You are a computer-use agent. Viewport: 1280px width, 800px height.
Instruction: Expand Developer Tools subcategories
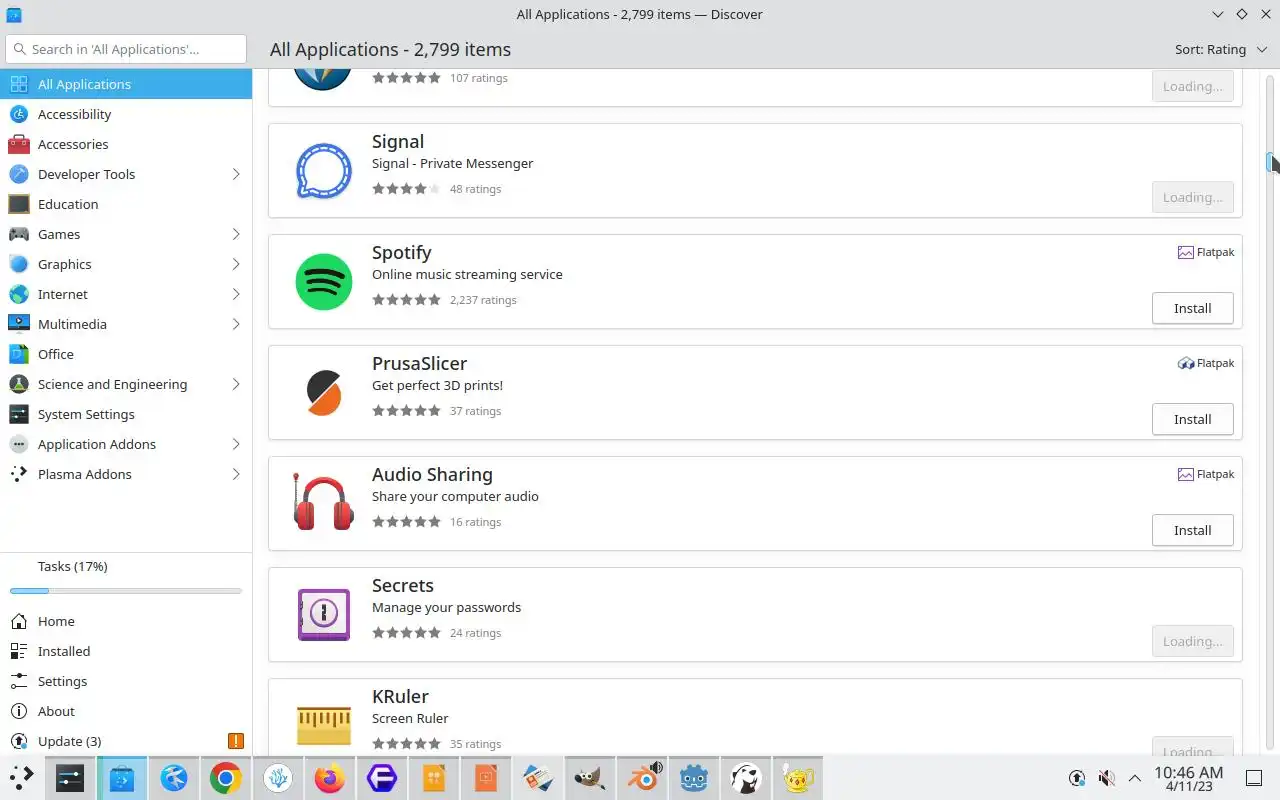click(x=236, y=174)
